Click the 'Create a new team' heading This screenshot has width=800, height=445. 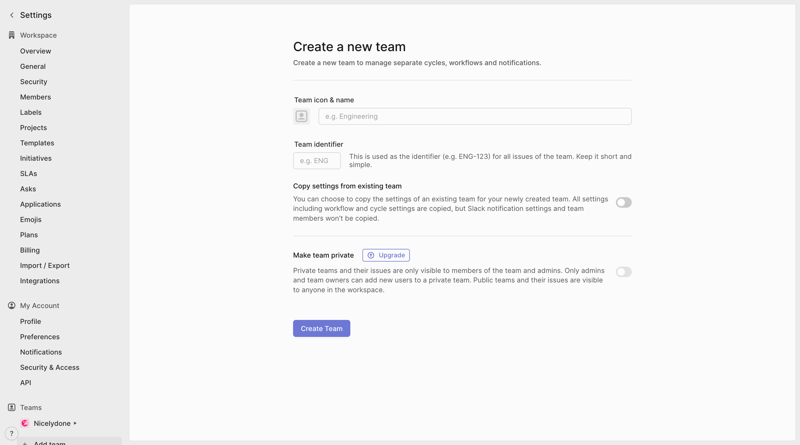[x=349, y=47]
